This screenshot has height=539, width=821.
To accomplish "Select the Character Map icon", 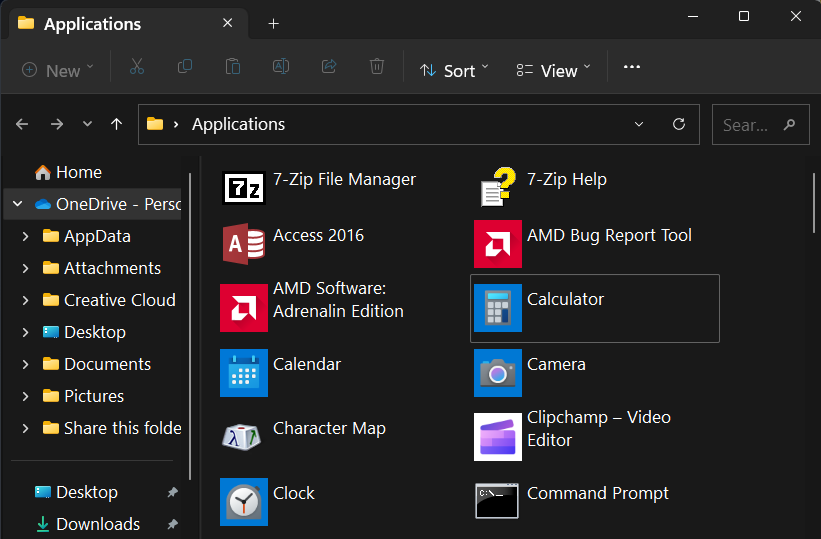I will (241, 436).
